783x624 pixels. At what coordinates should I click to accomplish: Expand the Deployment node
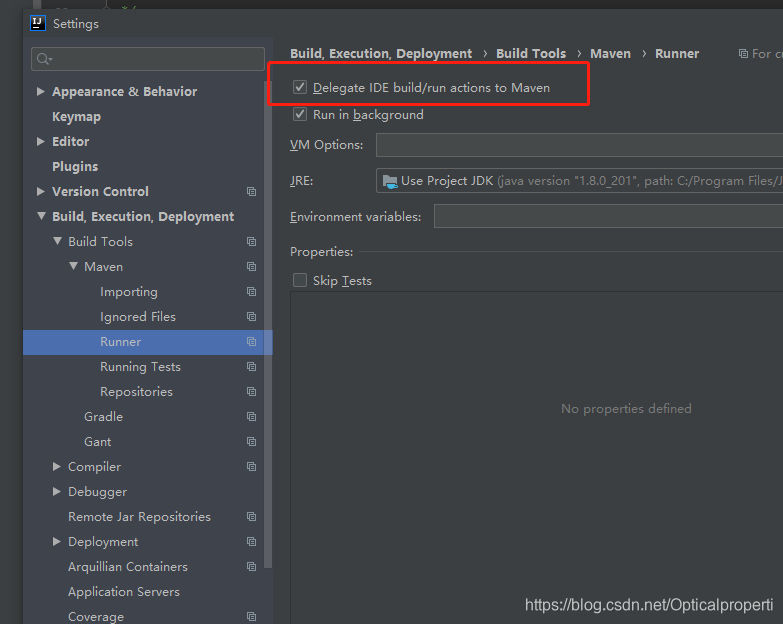point(57,541)
